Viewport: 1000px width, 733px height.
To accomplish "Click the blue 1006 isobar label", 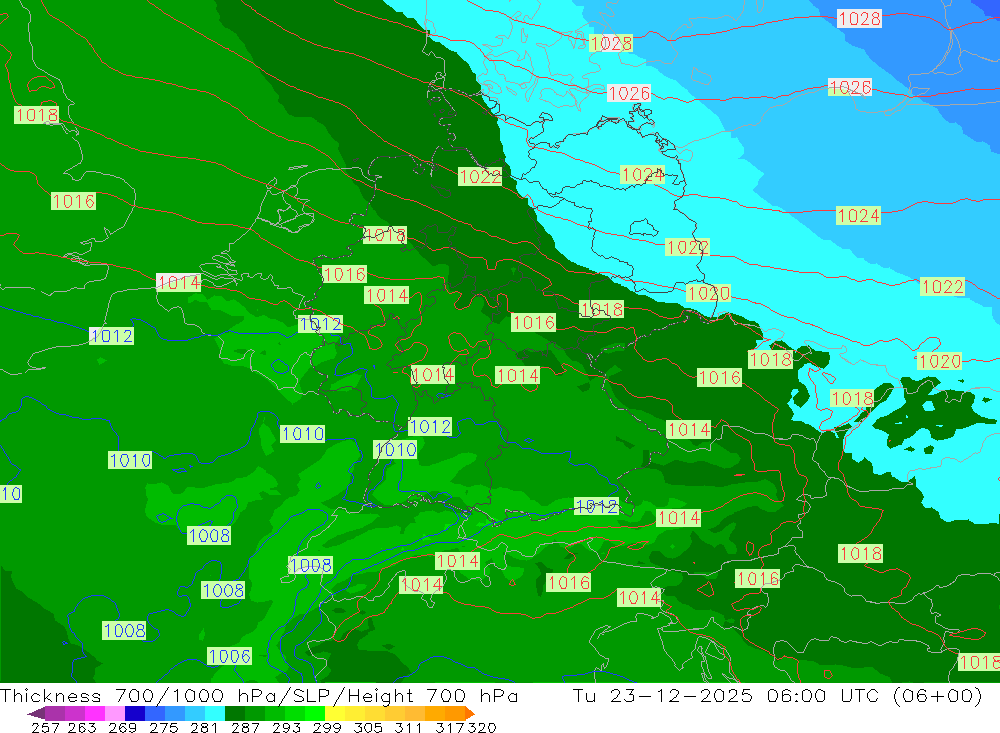I will (x=230, y=656).
